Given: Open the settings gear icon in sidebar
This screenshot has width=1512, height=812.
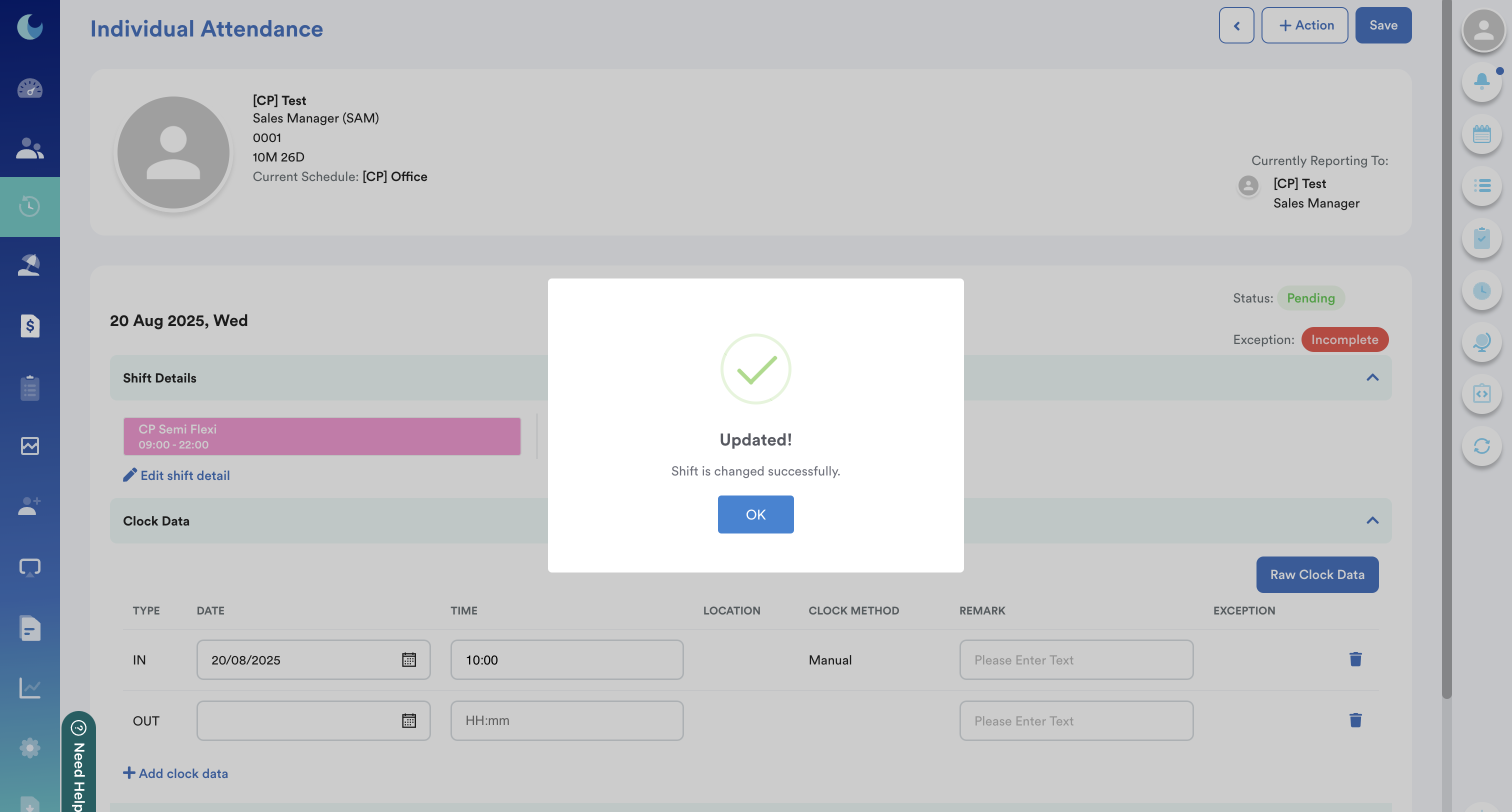Looking at the screenshot, I should point(29,748).
